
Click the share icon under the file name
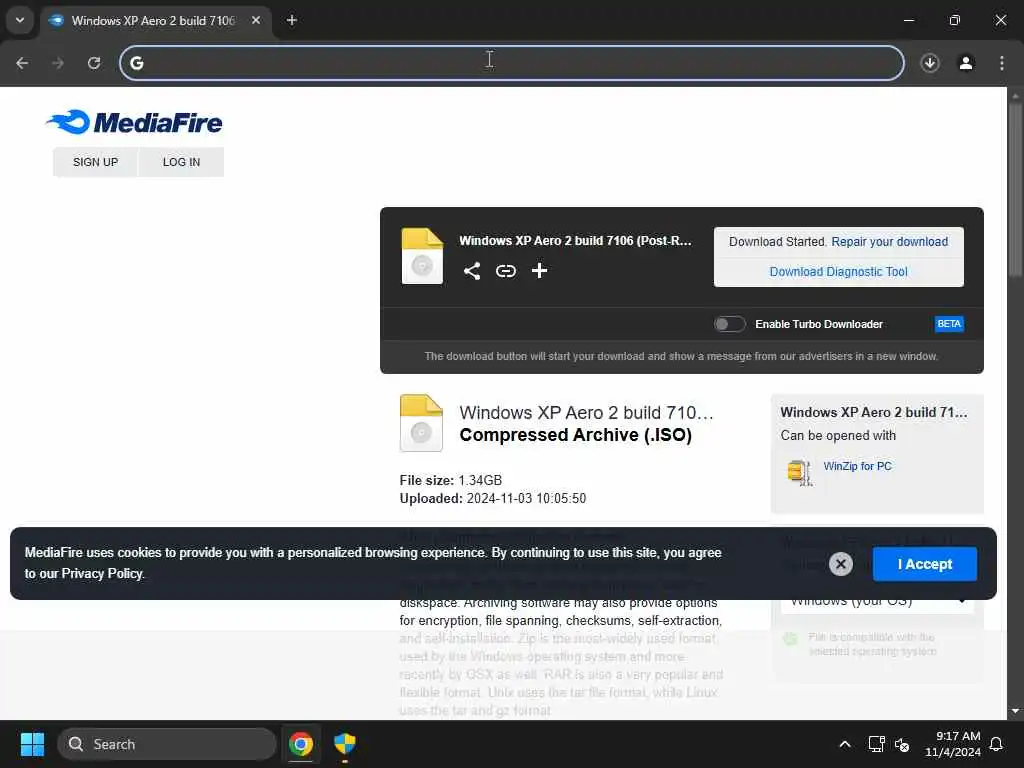(472, 271)
